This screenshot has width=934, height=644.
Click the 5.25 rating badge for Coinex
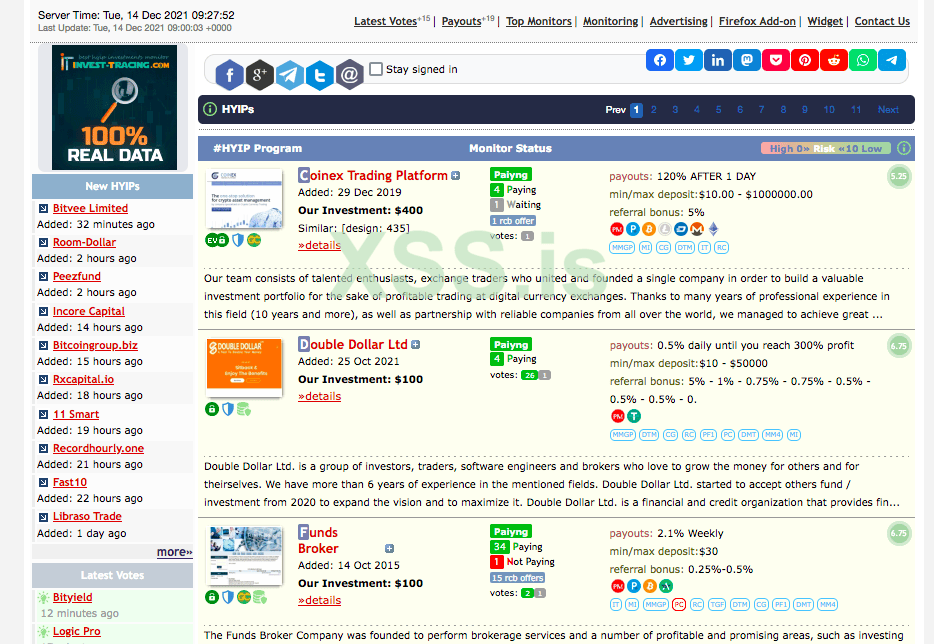click(x=899, y=176)
